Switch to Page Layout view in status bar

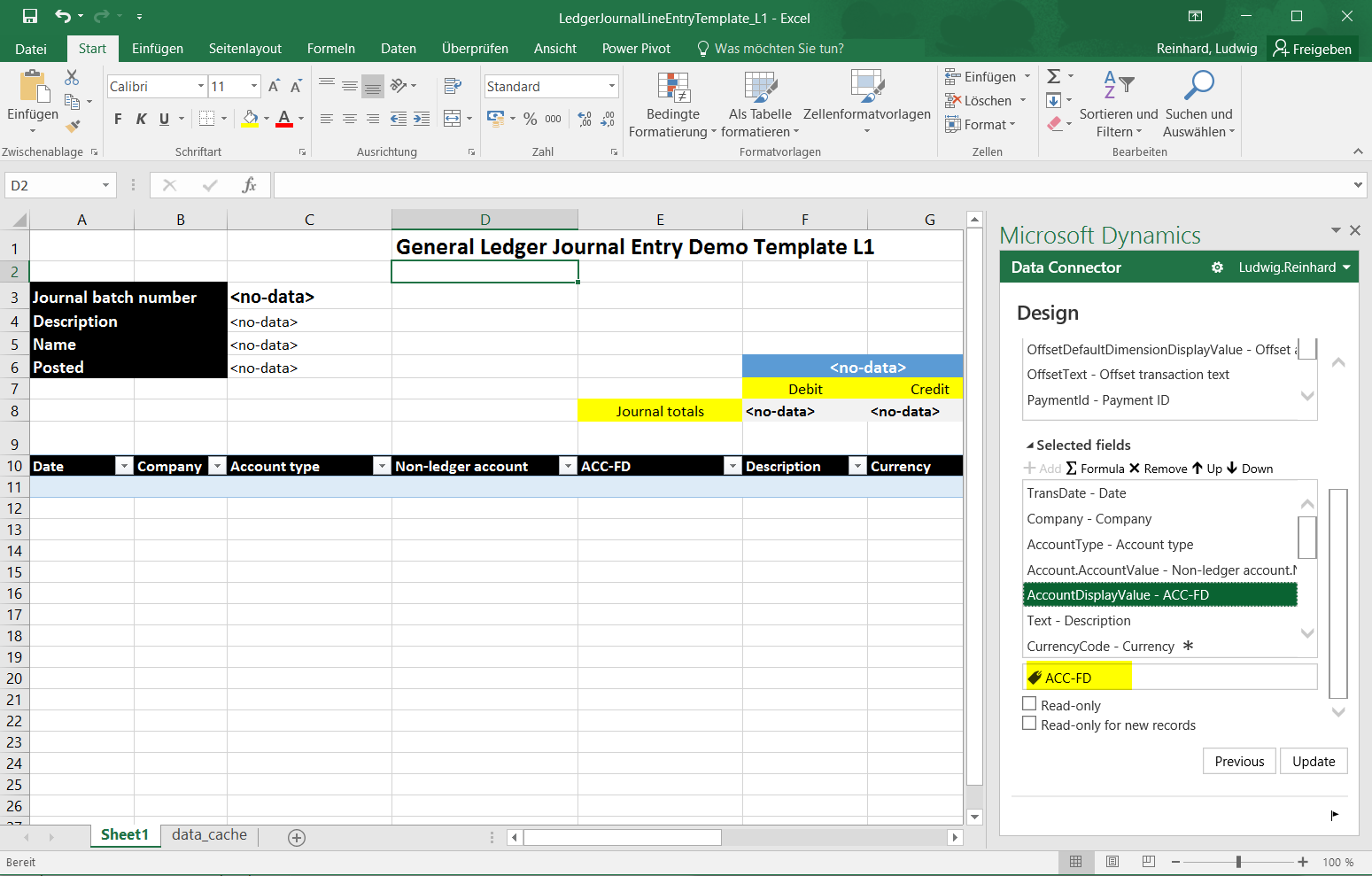click(x=1112, y=862)
